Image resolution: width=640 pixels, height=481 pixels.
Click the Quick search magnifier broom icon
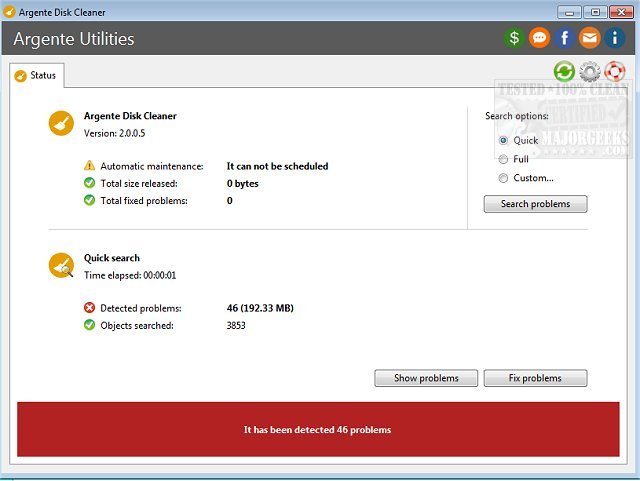61,265
